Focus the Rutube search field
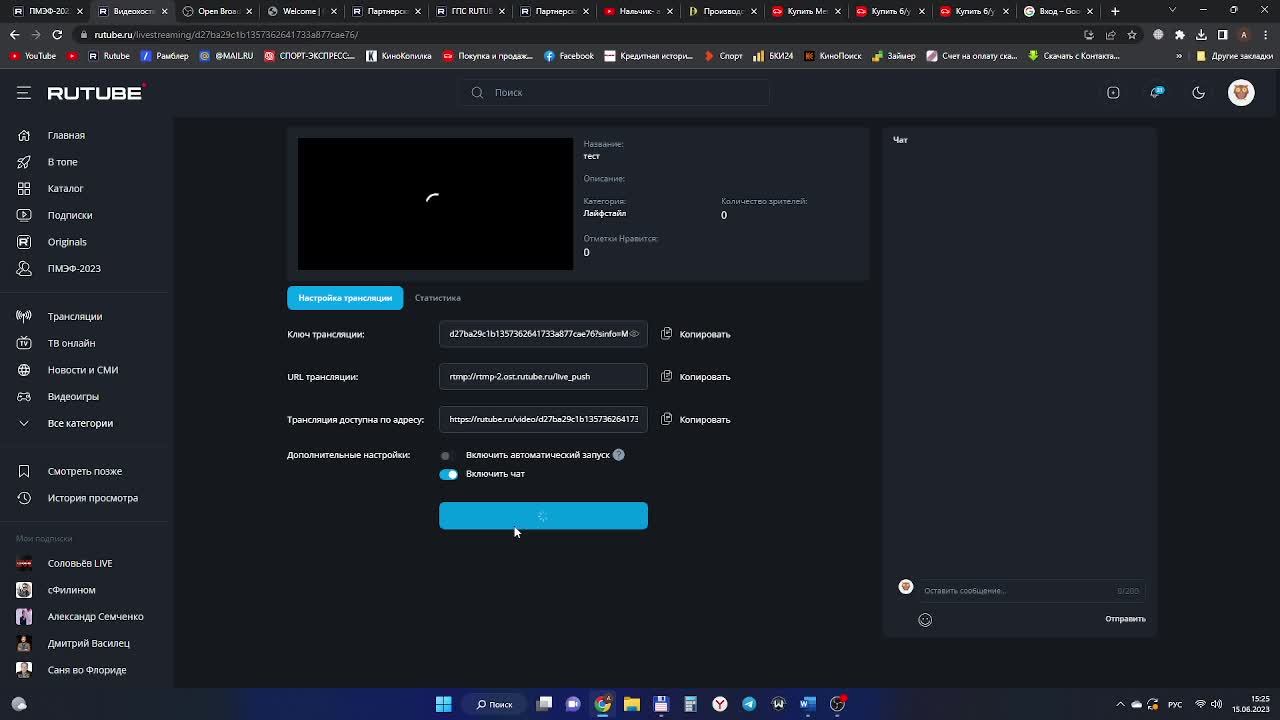 (x=614, y=93)
